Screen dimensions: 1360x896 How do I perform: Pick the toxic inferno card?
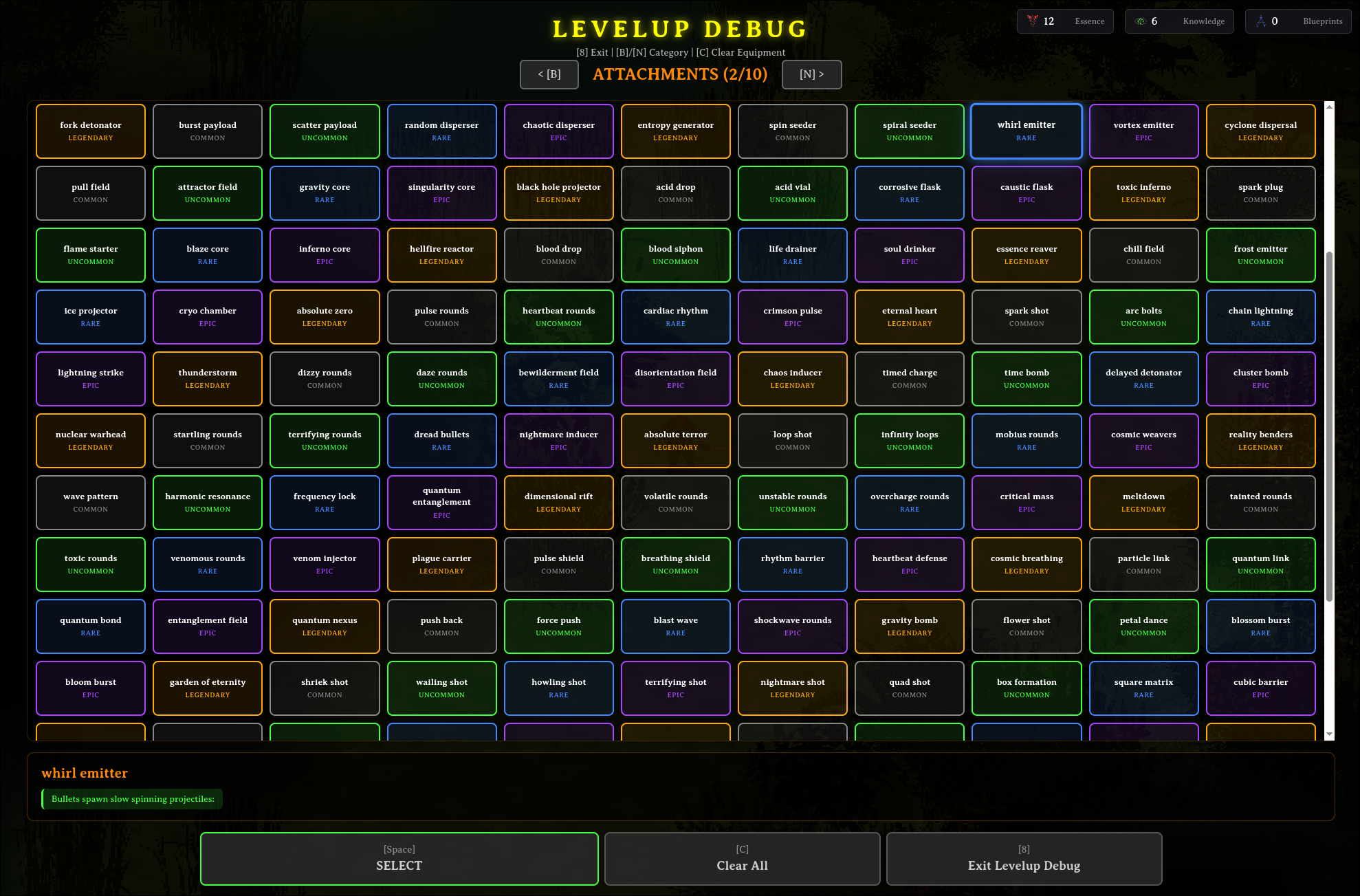coord(1144,193)
